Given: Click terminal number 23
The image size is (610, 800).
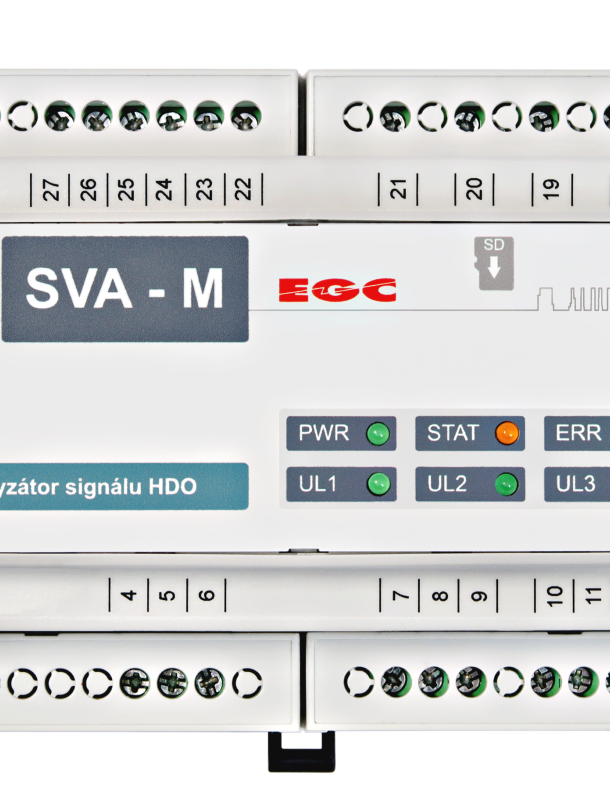Looking at the screenshot, I should (204, 189).
